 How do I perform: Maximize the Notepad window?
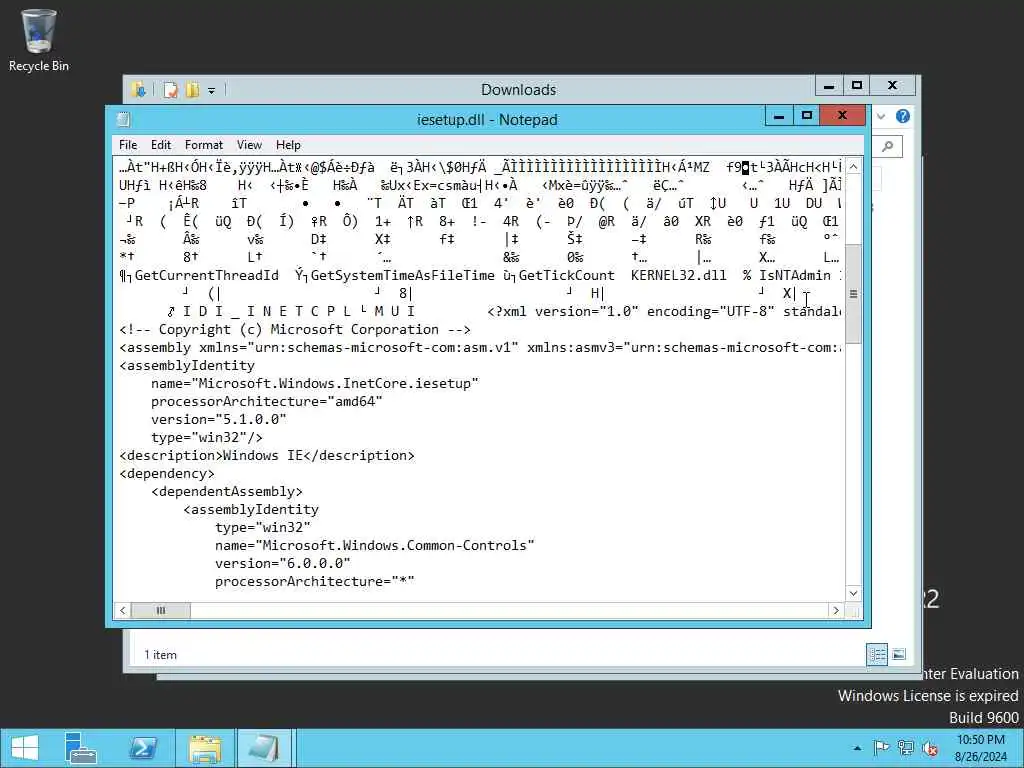pyautogui.click(x=807, y=116)
